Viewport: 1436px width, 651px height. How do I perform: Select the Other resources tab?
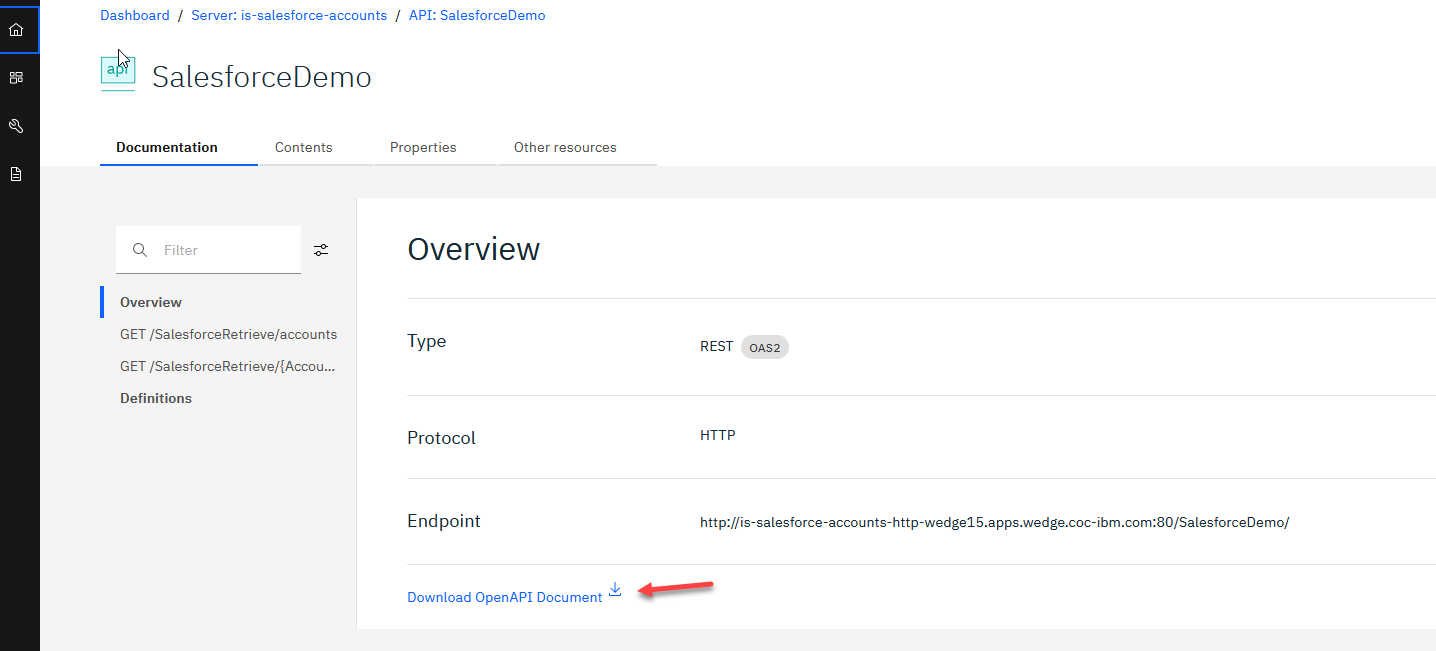pos(565,147)
